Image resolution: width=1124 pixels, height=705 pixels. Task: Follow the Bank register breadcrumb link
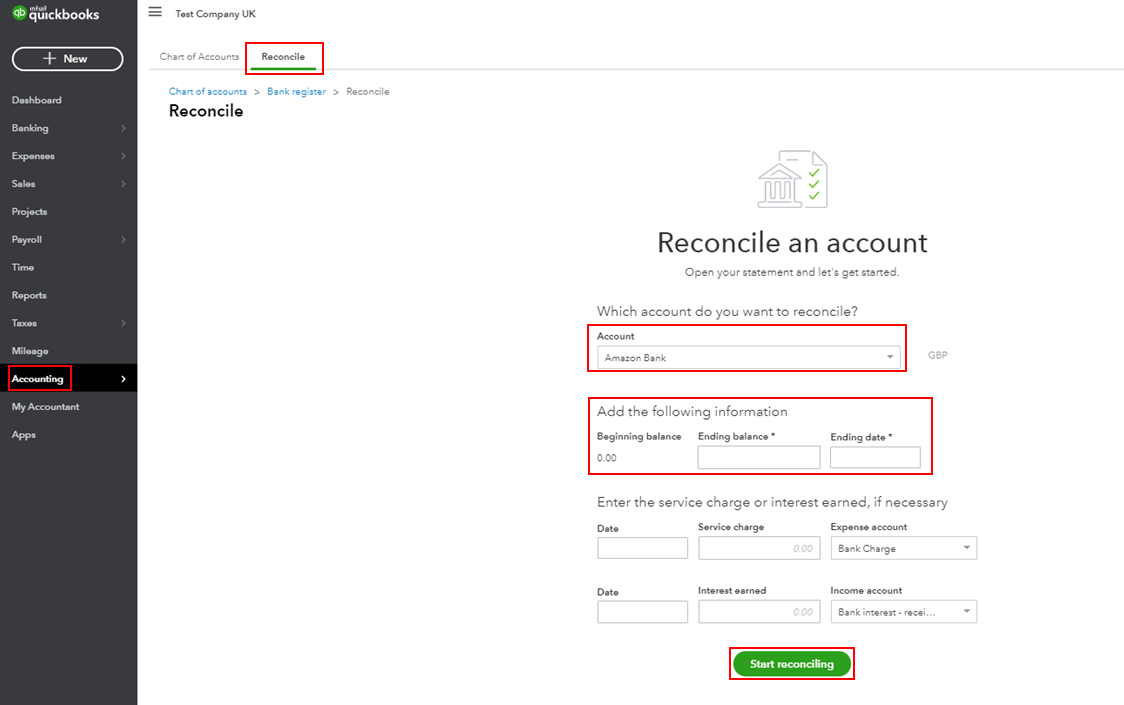[x=297, y=92]
